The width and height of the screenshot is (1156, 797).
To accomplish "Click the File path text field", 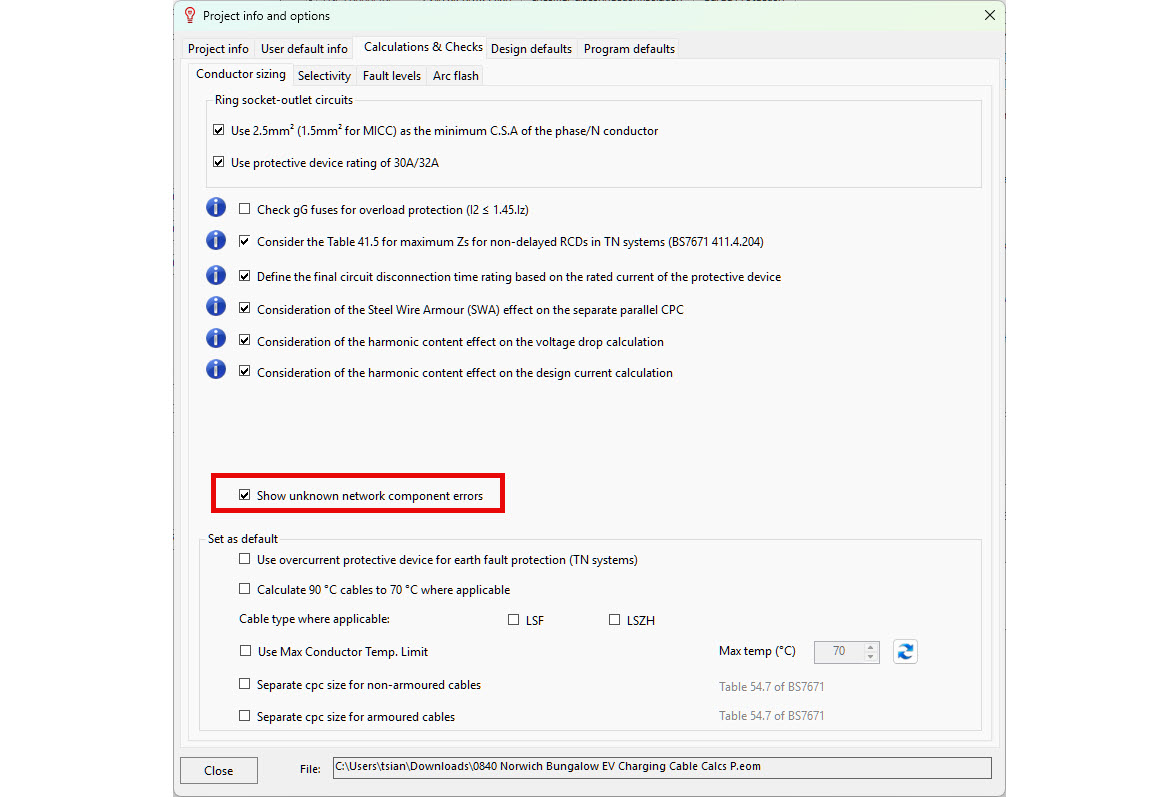I will click(x=660, y=767).
